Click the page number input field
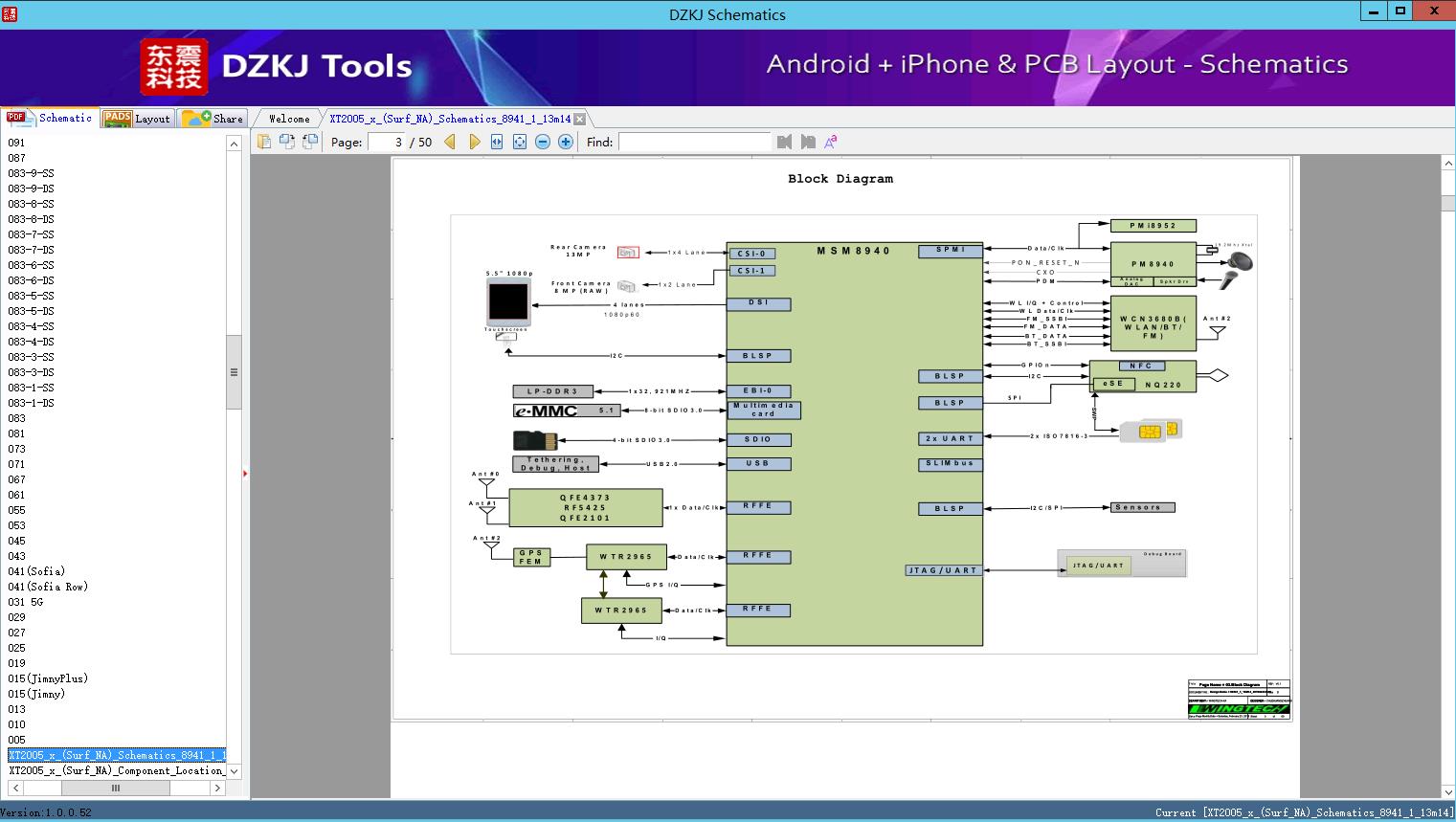Viewport: 1456px width, 822px height. click(x=387, y=142)
